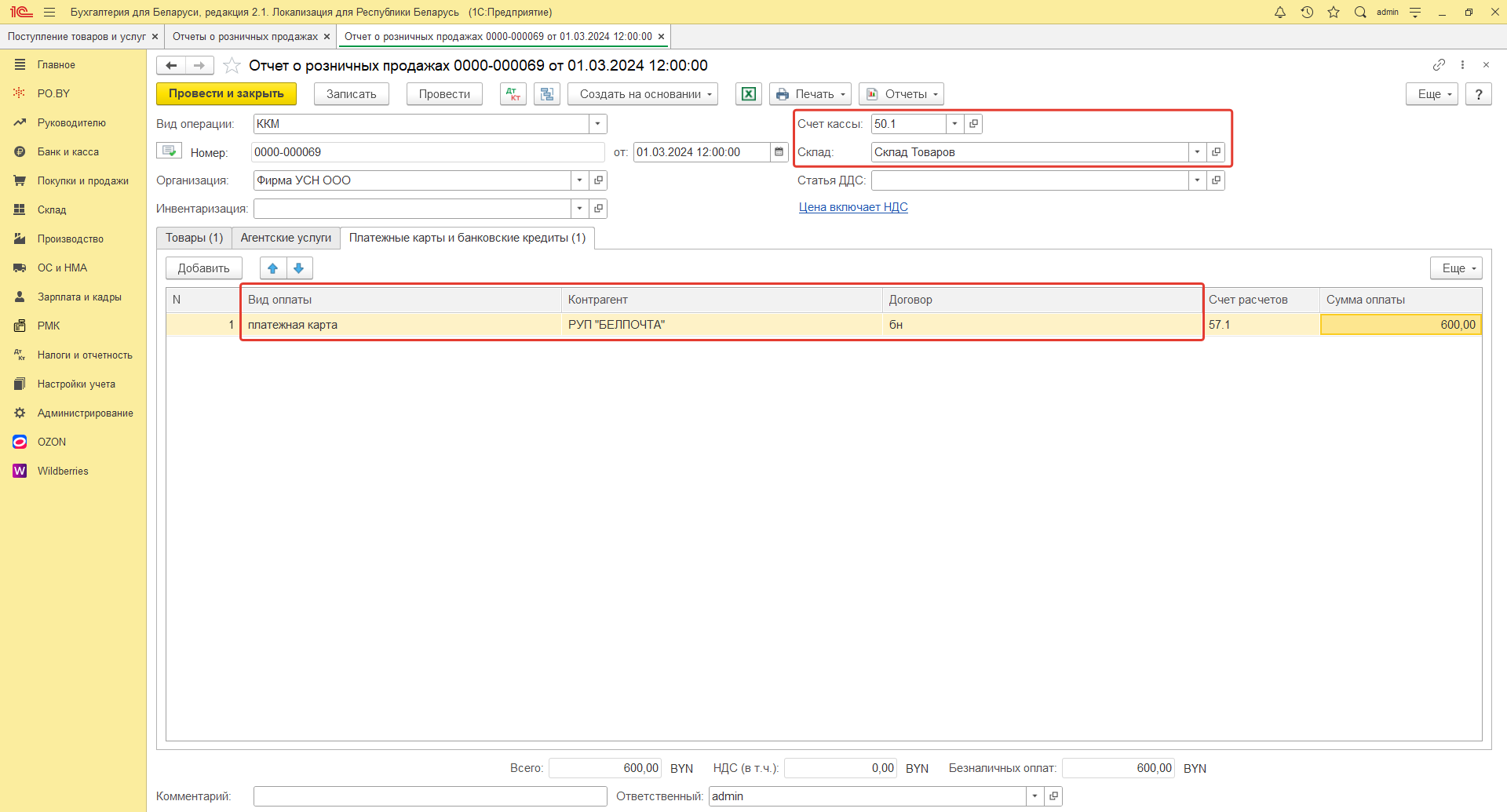The height and width of the screenshot is (812, 1507).
Task: Navigate back with left arrow button
Action: pos(171,65)
